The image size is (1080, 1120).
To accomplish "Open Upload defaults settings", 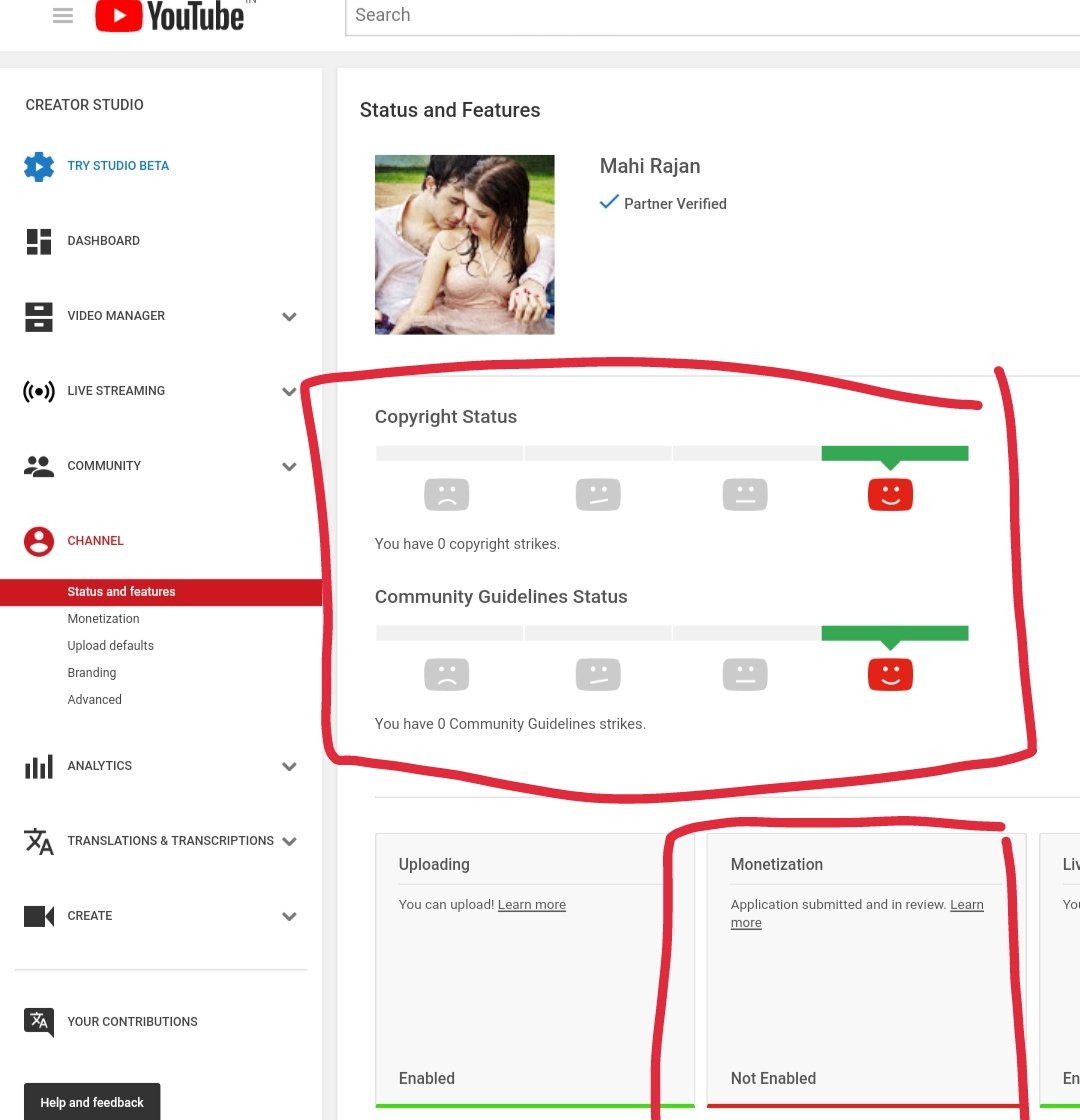I will click(111, 646).
